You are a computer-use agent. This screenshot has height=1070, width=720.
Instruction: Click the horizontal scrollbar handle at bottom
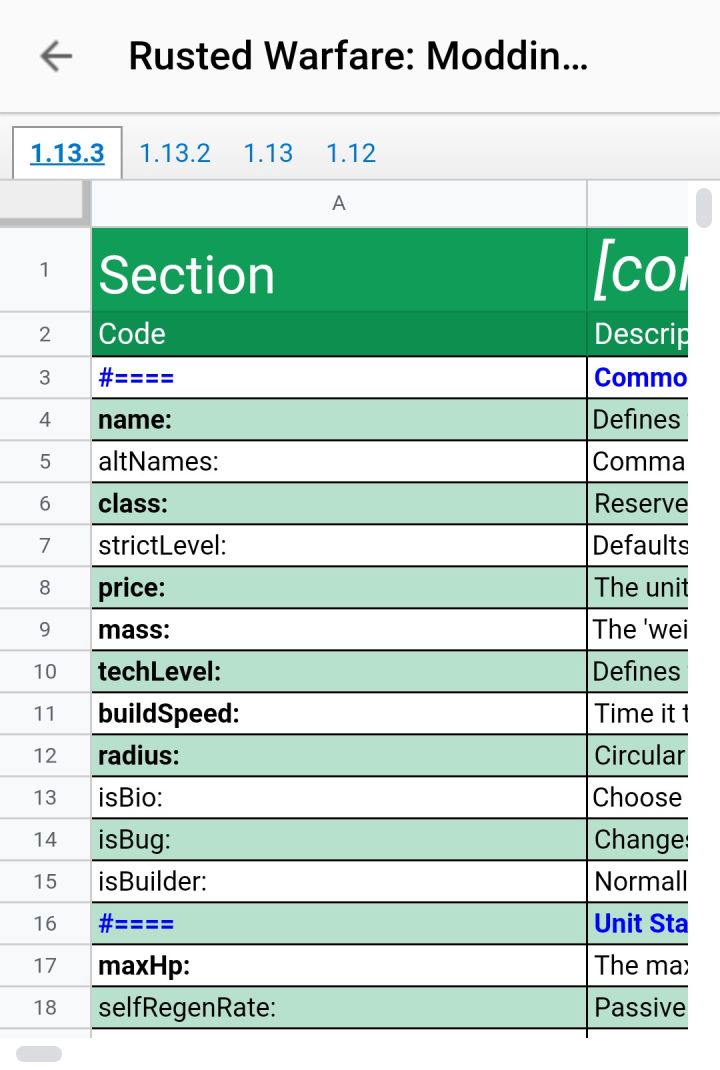coord(39,1054)
